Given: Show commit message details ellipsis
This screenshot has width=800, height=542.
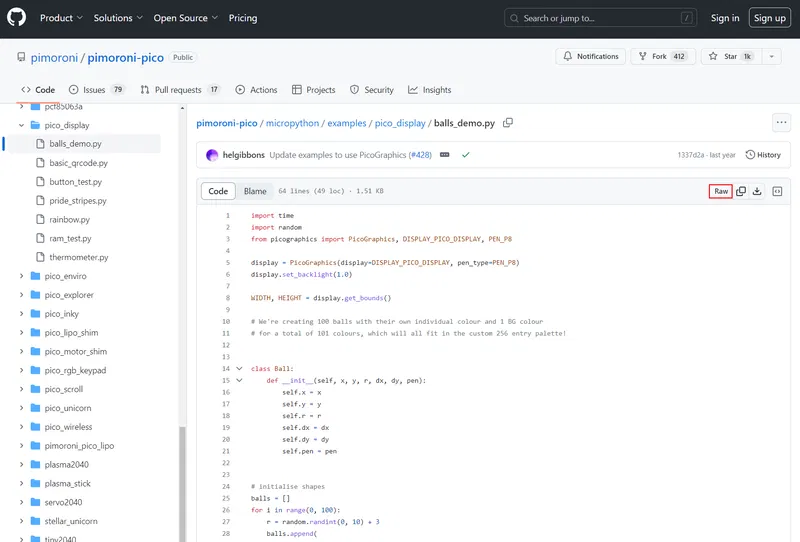Looking at the screenshot, I should [444, 155].
